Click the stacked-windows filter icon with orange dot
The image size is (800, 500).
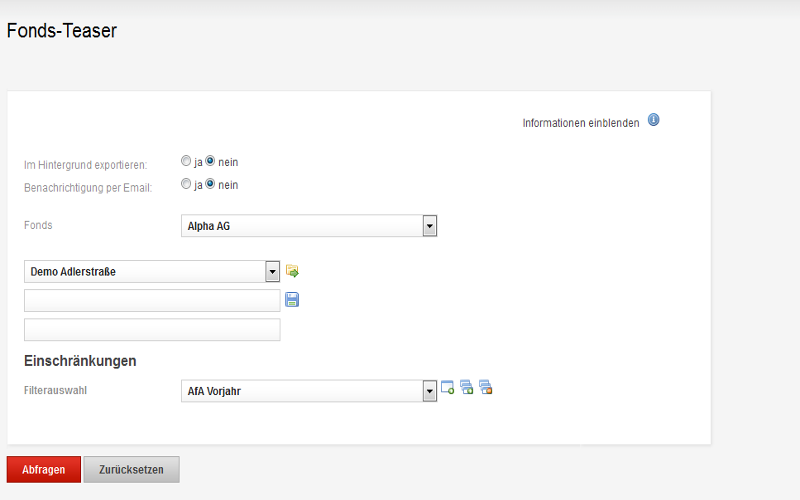click(x=486, y=387)
